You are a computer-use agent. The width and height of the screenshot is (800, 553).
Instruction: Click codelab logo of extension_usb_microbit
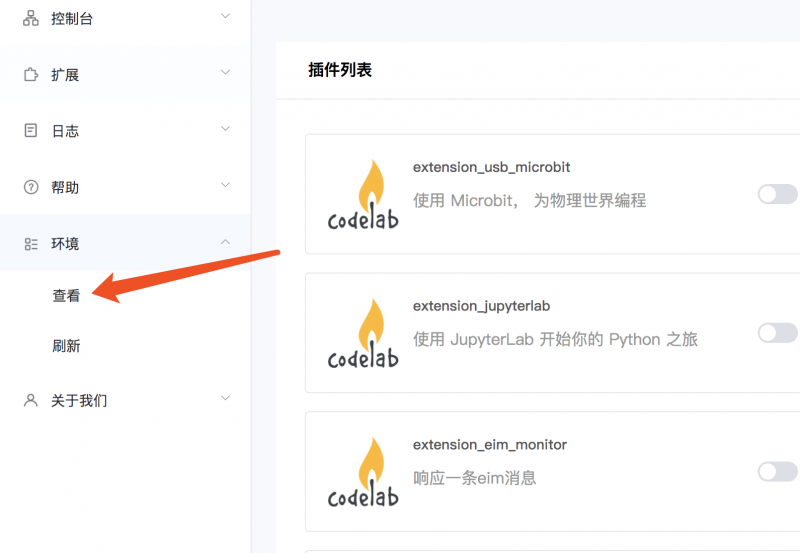click(x=363, y=194)
